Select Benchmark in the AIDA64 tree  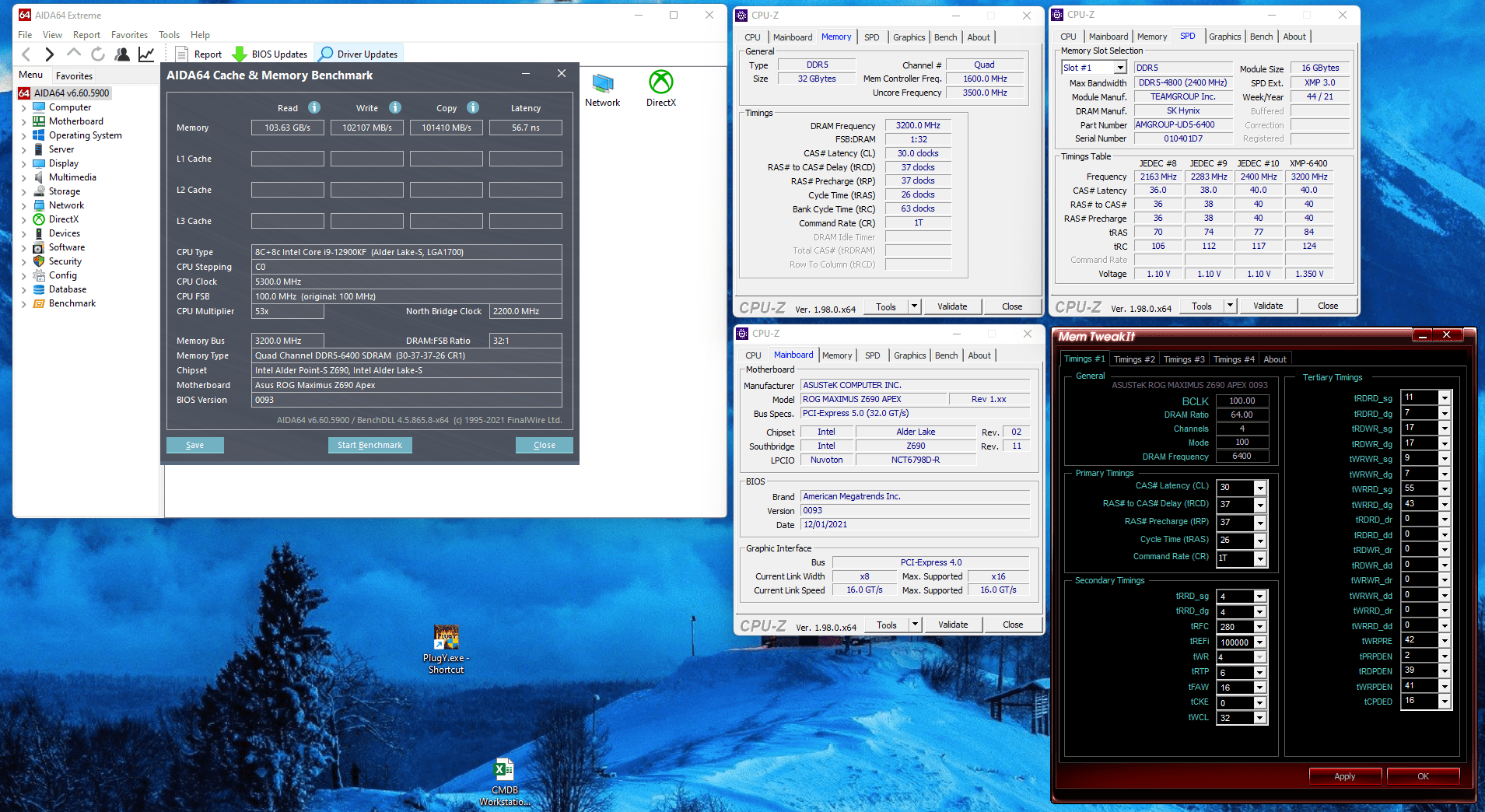[x=72, y=303]
